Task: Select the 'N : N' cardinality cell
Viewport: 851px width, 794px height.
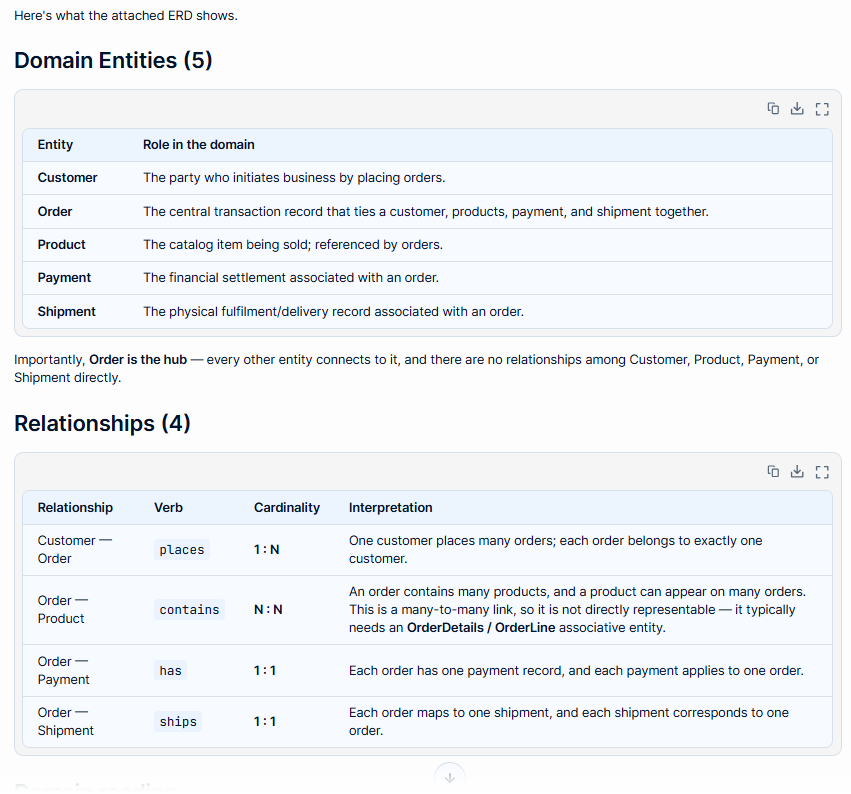Action: (268, 609)
